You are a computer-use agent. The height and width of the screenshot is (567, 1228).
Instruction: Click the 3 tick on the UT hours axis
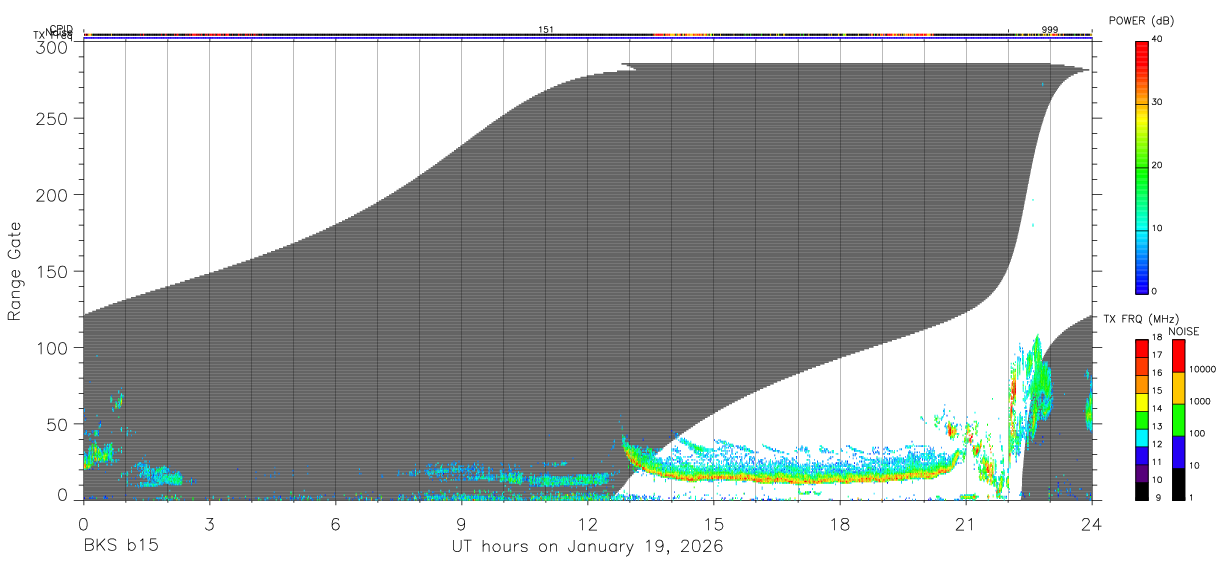(x=209, y=523)
